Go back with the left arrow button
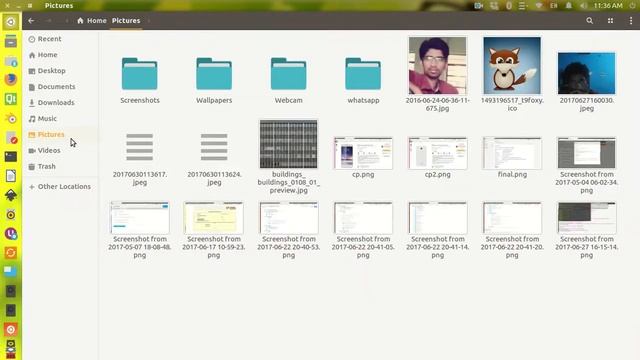Screen dimensions: 640x360 (31, 20)
